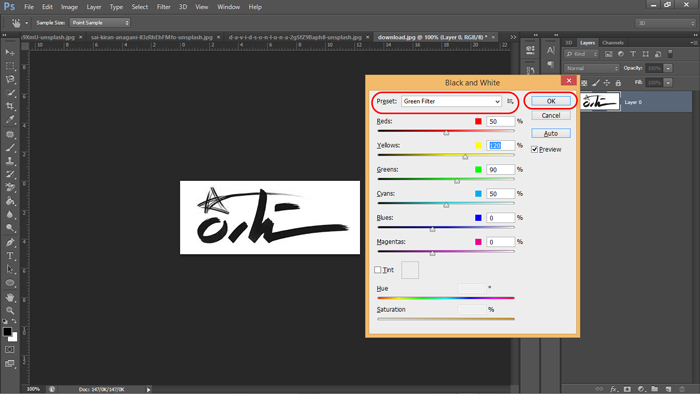This screenshot has height=394, width=700.
Task: Lock image pixels of layer
Action: tap(596, 83)
